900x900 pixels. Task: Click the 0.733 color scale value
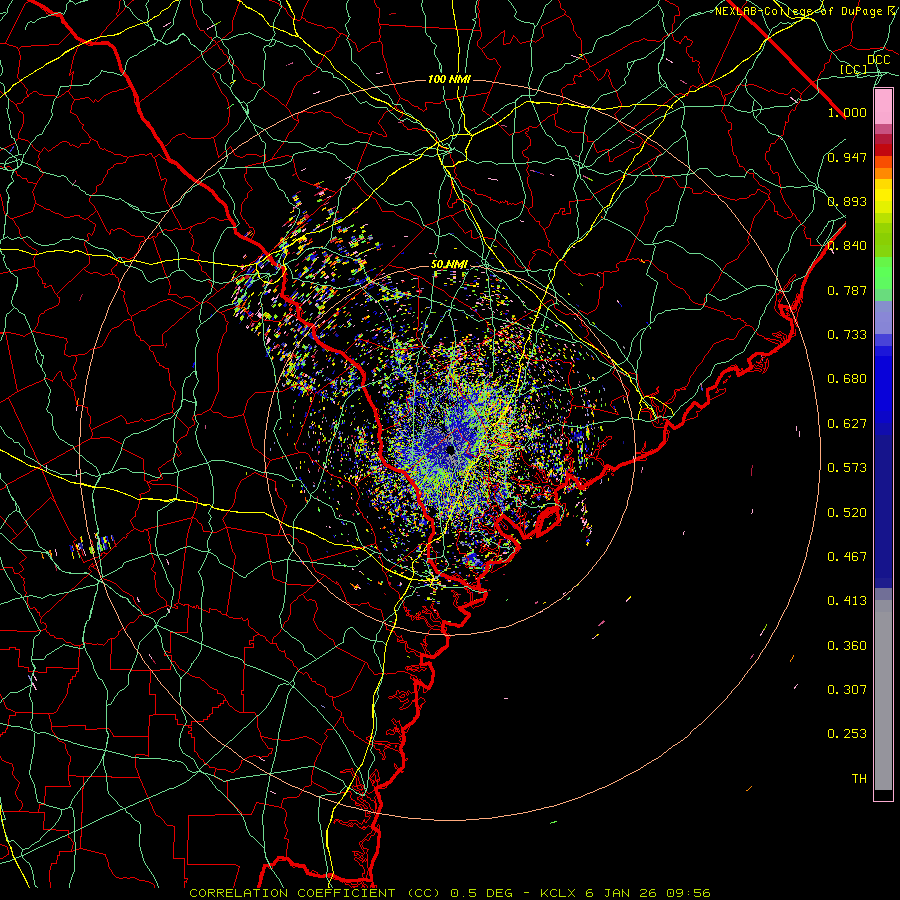coord(847,335)
